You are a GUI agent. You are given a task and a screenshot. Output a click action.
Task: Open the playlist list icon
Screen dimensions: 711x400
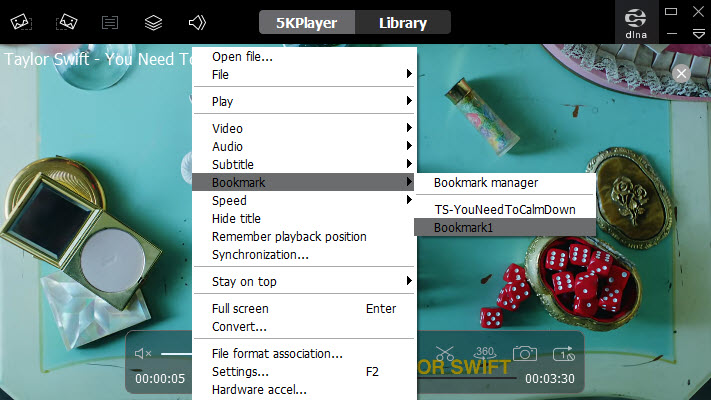click(110, 22)
